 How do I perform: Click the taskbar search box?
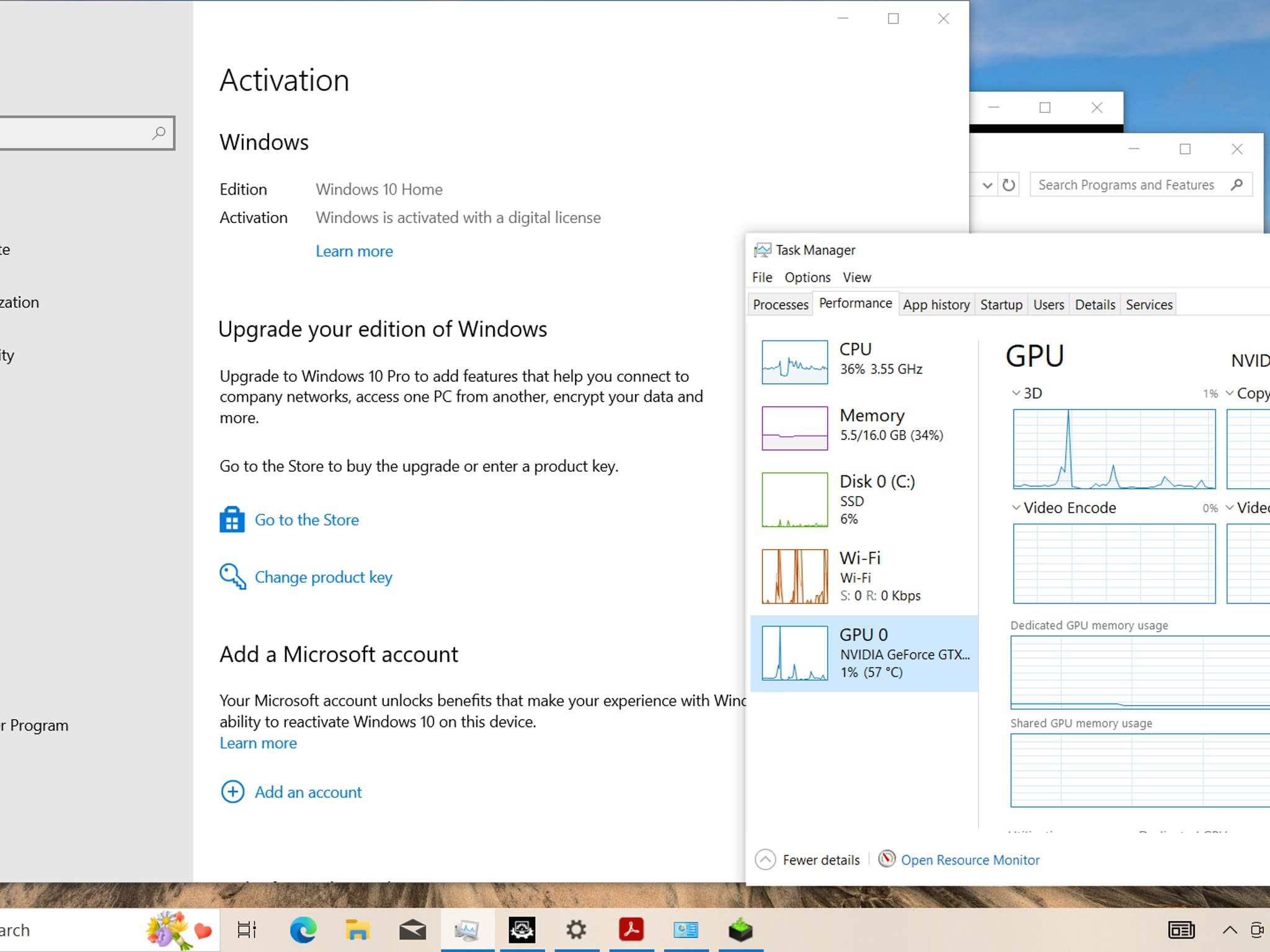coord(110,930)
